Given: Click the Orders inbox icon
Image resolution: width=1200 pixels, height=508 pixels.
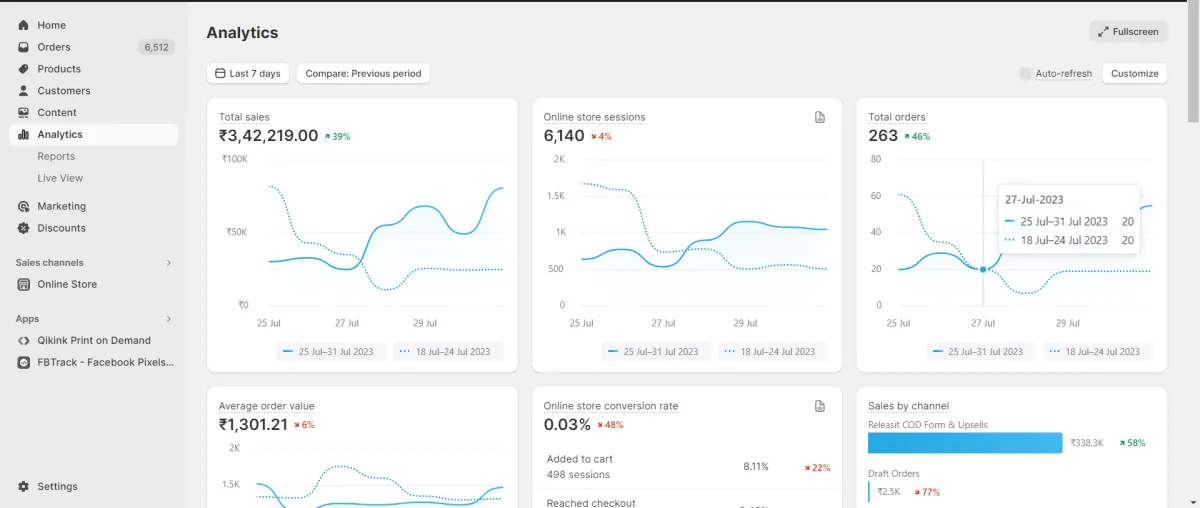Looking at the screenshot, I should click(x=23, y=47).
